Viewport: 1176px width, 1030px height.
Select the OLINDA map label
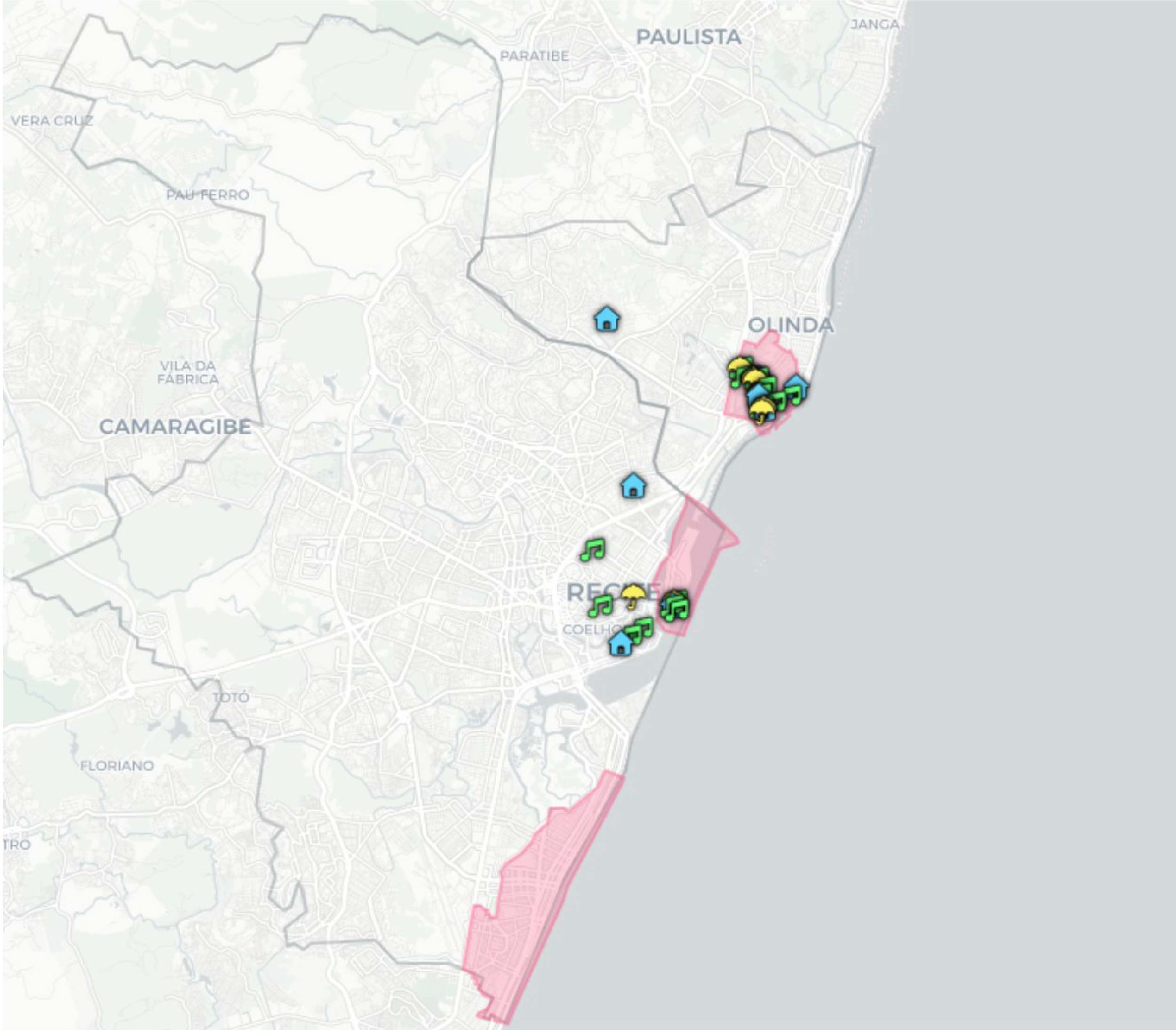(x=791, y=325)
